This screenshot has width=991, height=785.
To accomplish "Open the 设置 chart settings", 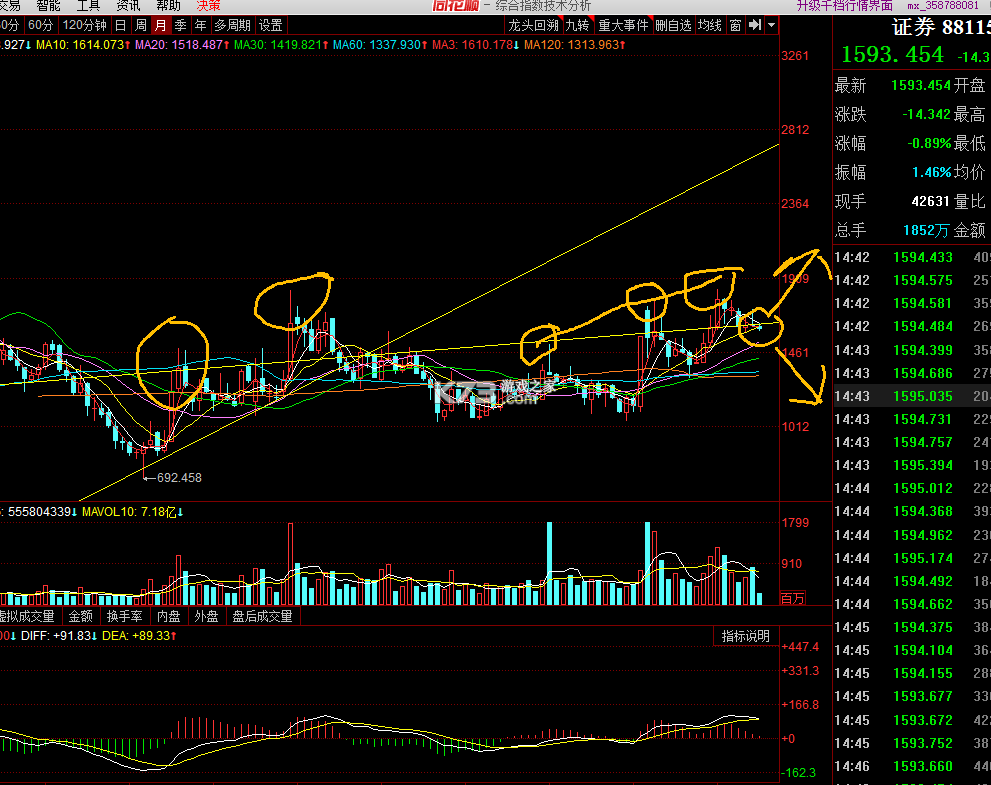I will click(271, 25).
